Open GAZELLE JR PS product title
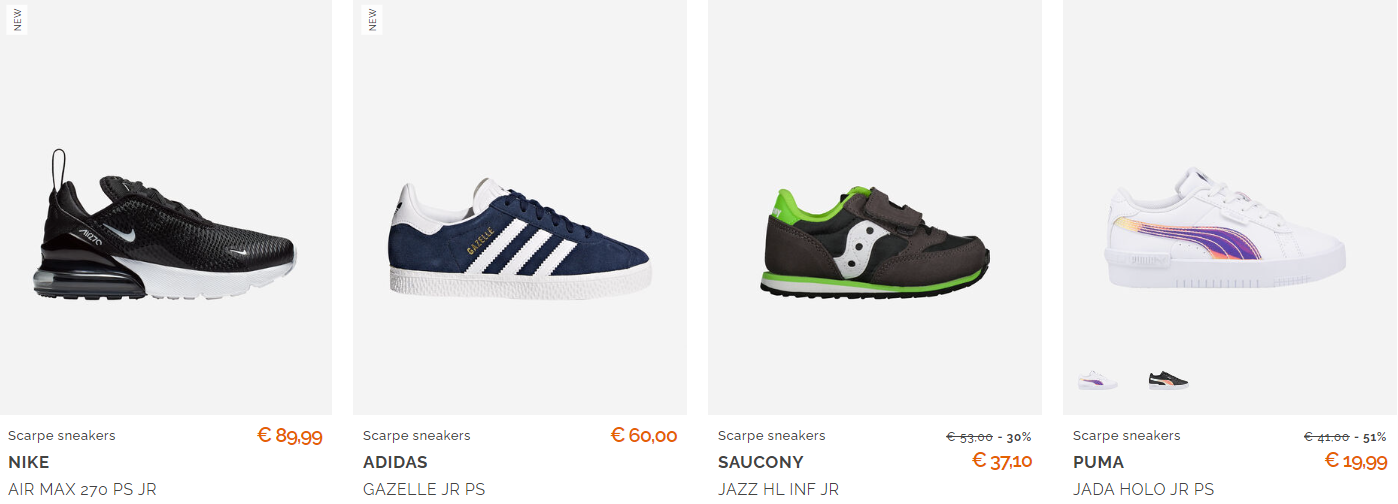The height and width of the screenshot is (504, 1398). coord(424,490)
